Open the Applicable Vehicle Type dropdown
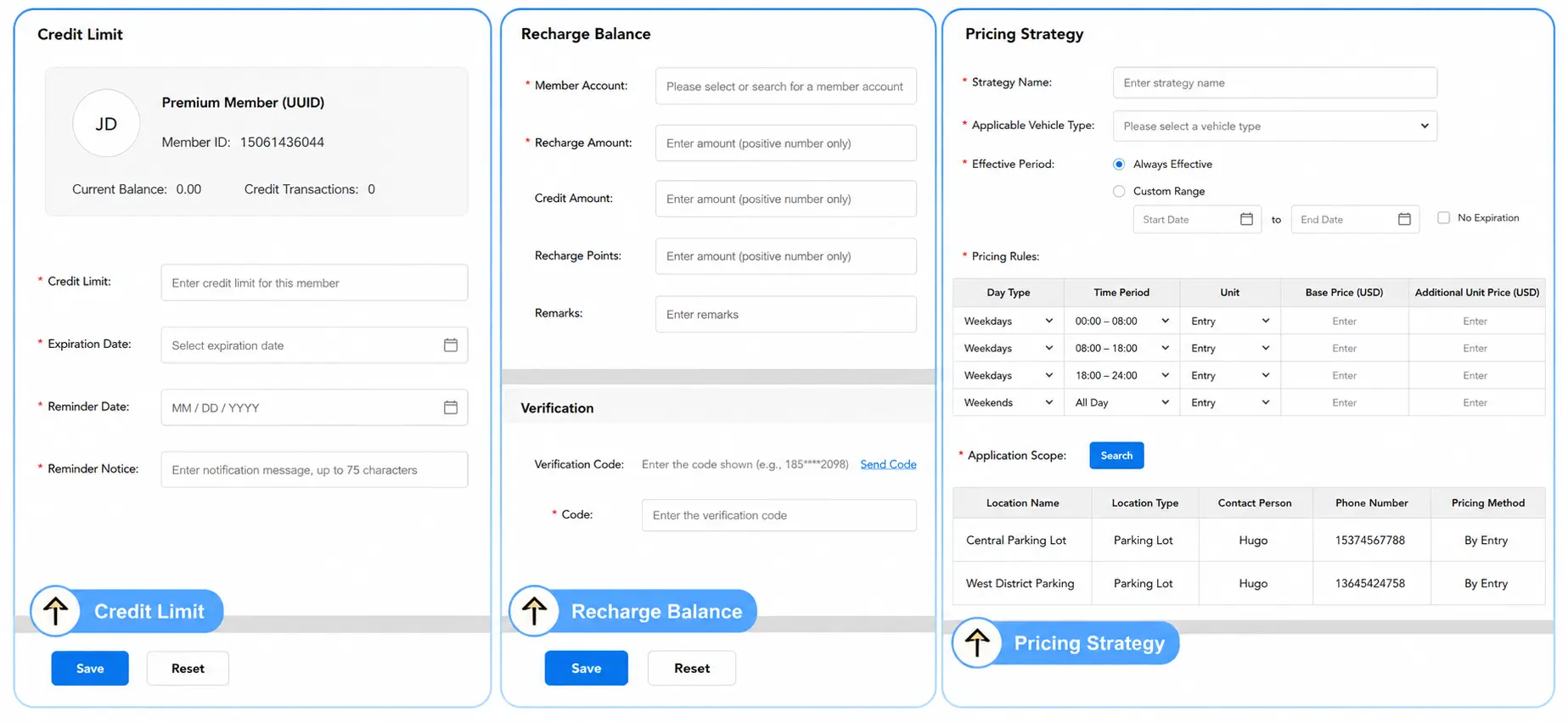Screen dimensions: 1568x723 coord(1275,126)
